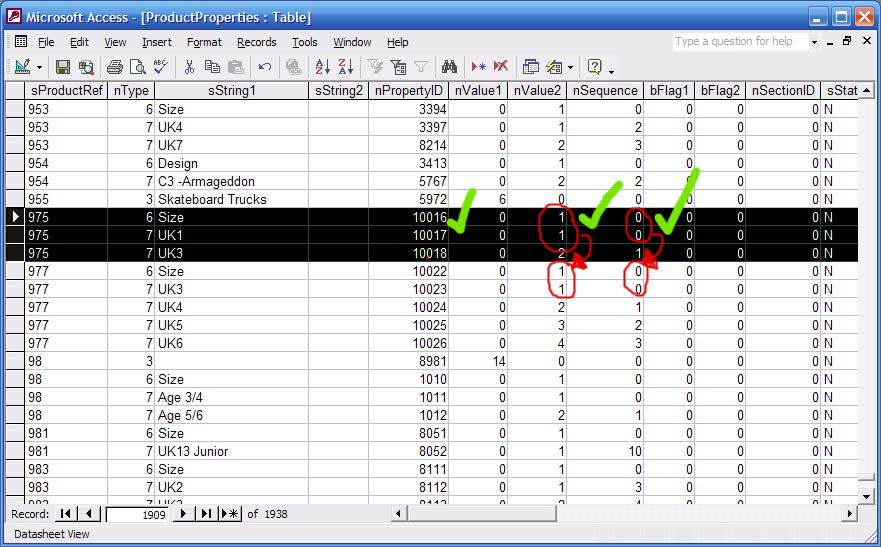This screenshot has width=881, height=547.
Task: Click the Delete Record icon
Action: click(500, 67)
